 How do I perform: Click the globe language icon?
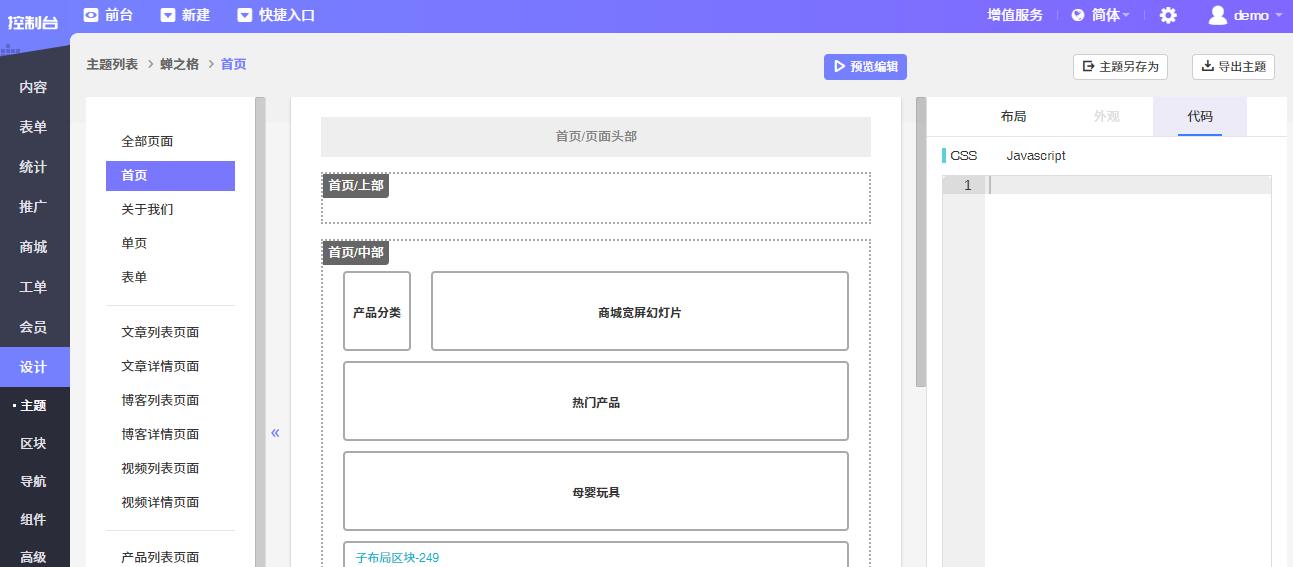(1078, 15)
